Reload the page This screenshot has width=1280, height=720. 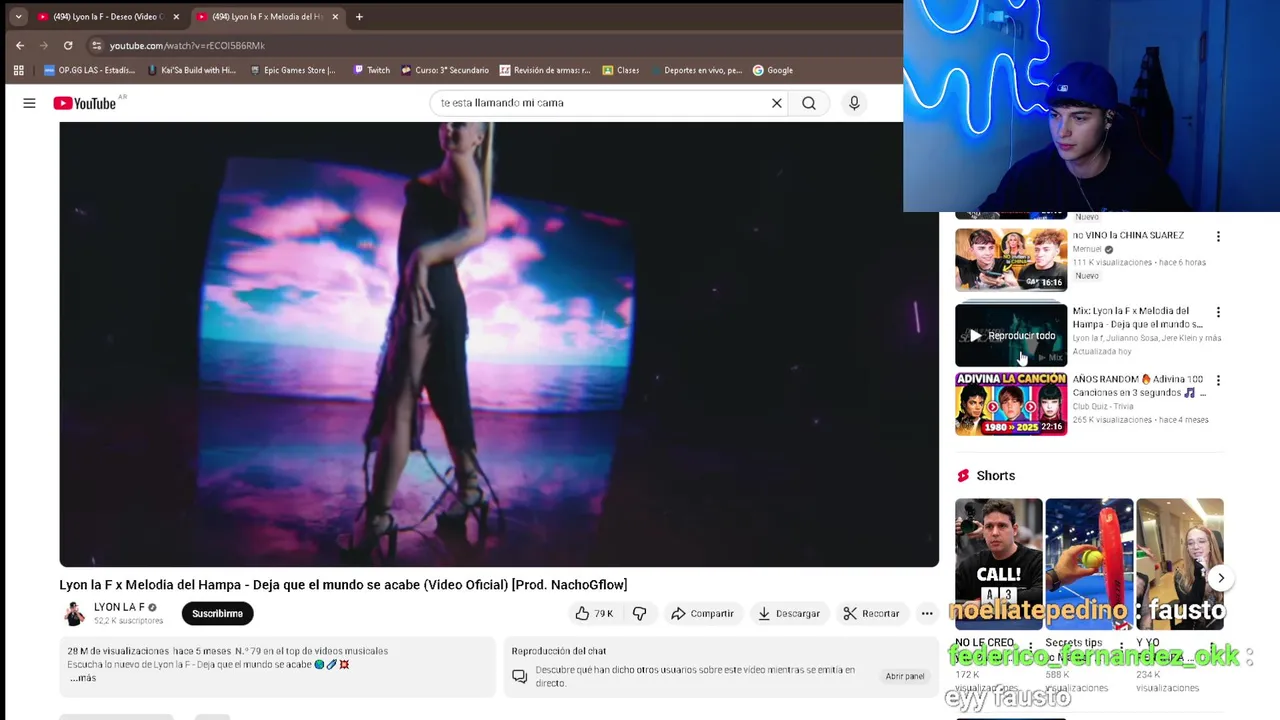coord(68,45)
